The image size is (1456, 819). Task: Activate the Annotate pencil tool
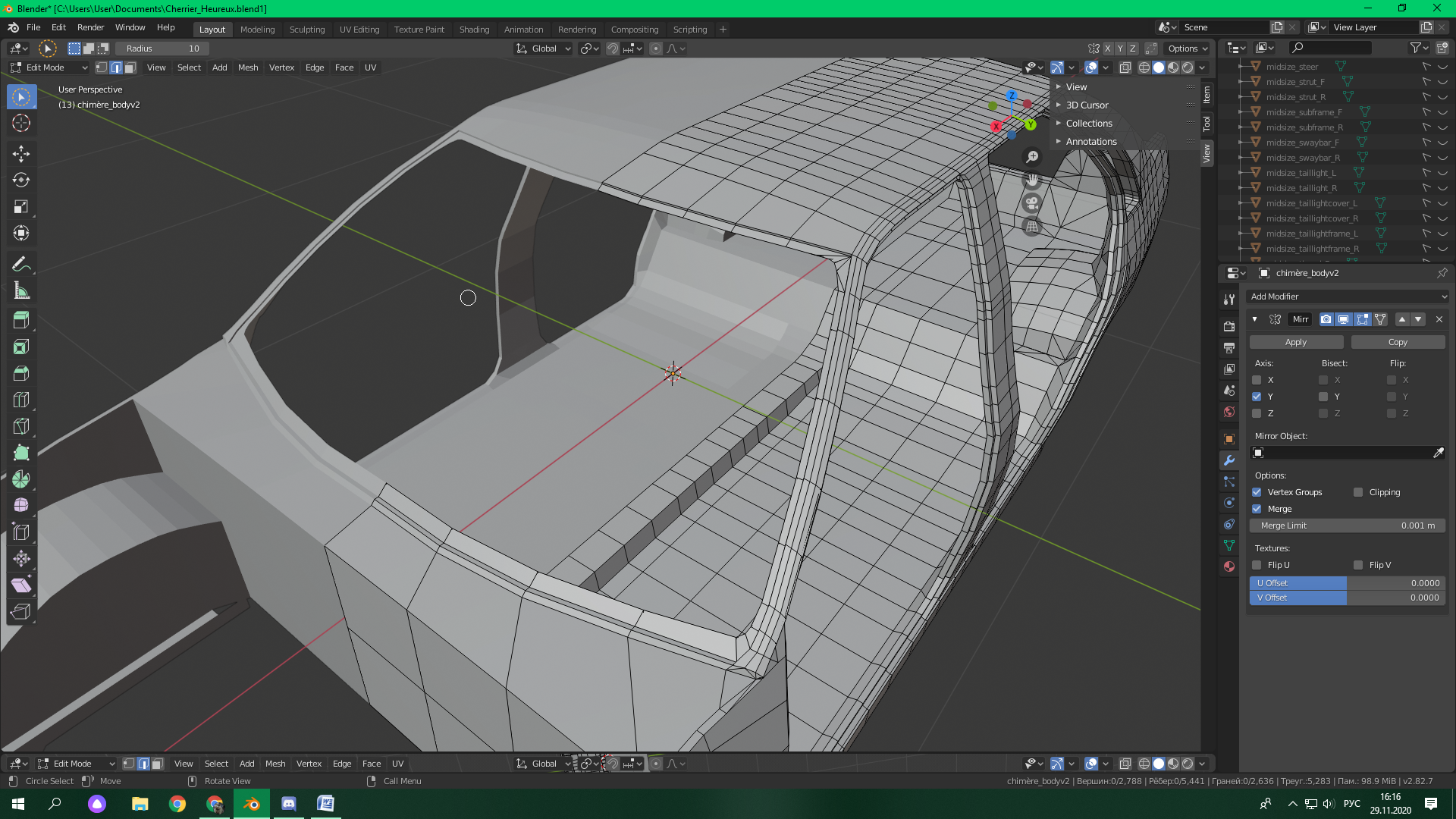(21, 265)
